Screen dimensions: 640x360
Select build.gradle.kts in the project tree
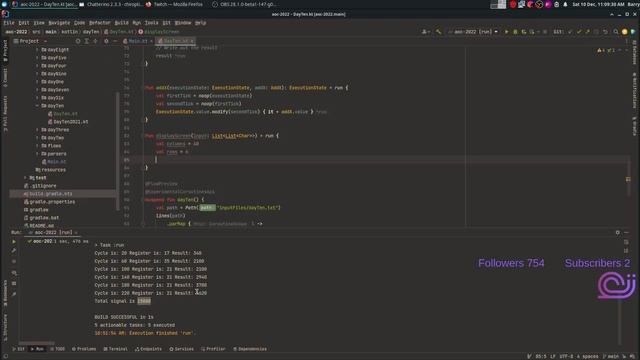[48, 194]
